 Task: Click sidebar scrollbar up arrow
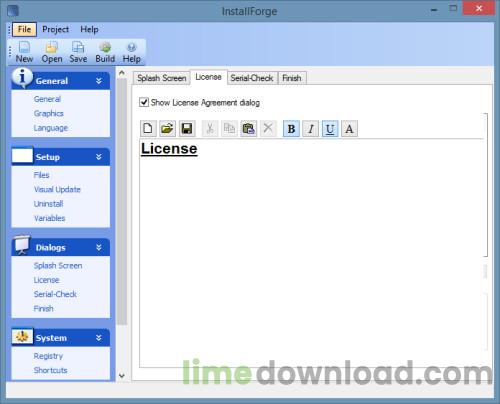pyautogui.click(x=122, y=73)
